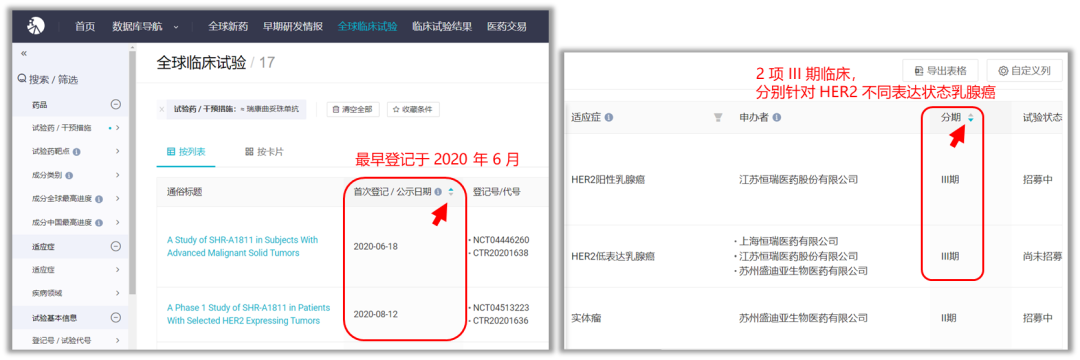The image size is (1080, 360).
Task: Click the 清空全部 button
Action: click(x=353, y=109)
